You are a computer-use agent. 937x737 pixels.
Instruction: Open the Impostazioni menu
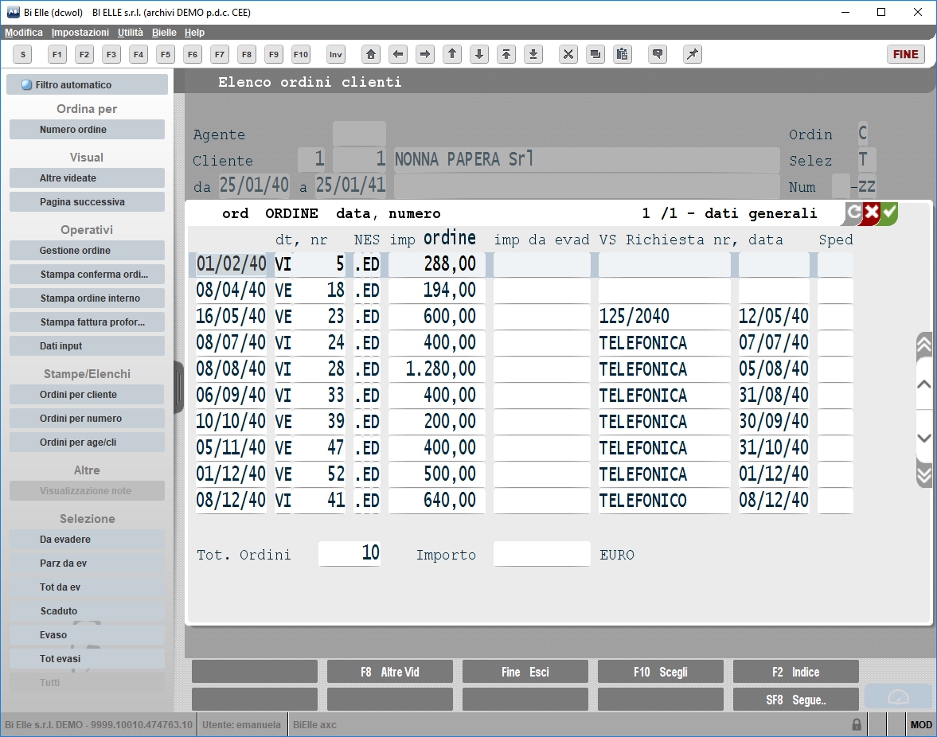tap(80, 32)
